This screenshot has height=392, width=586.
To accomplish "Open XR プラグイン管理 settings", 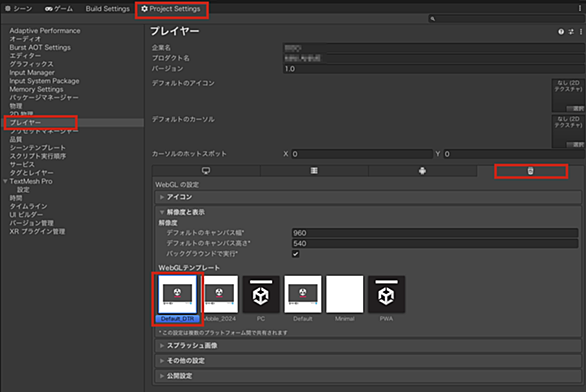I will pyautogui.click(x=37, y=231).
